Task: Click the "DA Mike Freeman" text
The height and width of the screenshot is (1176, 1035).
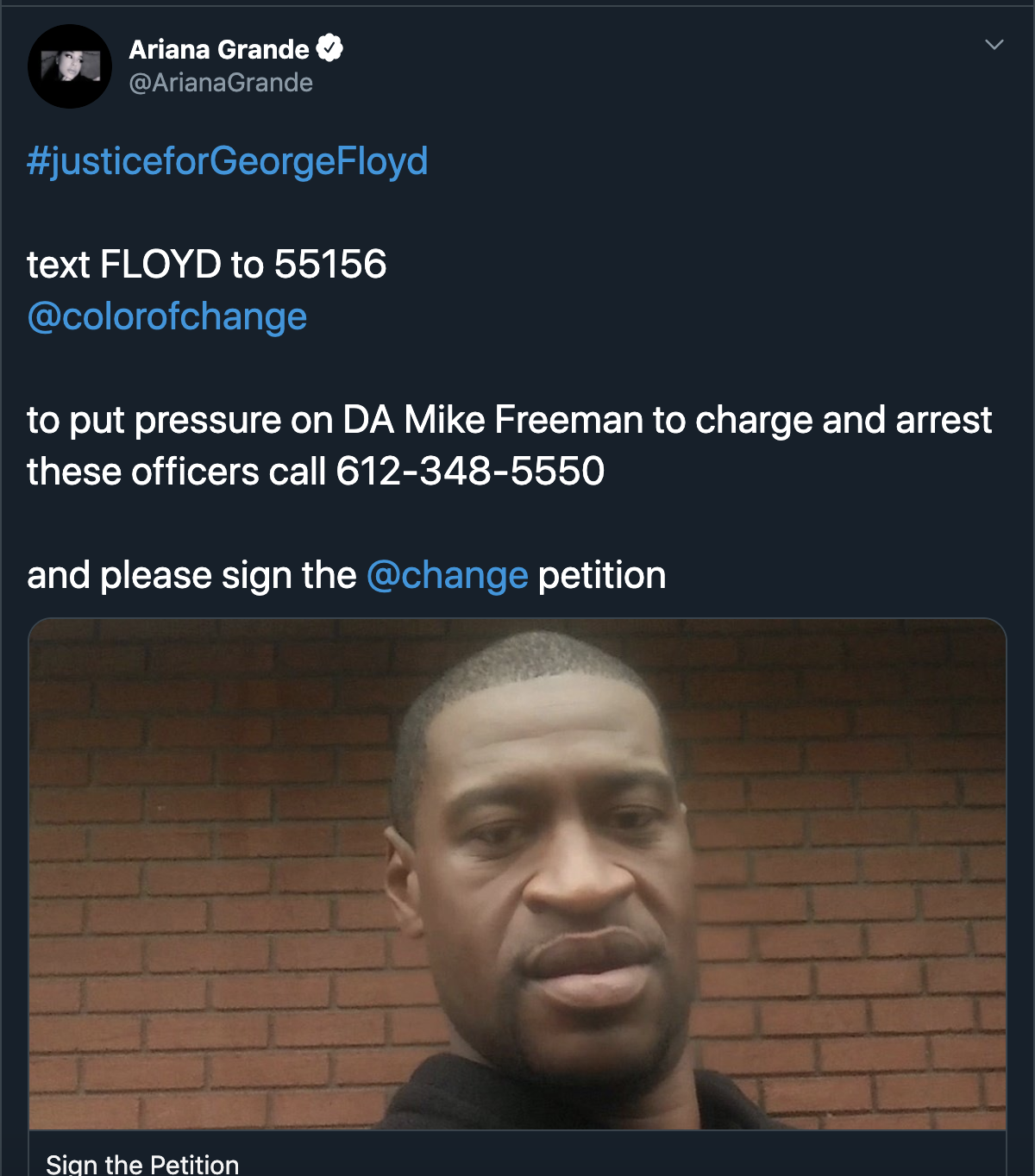Action: click(492, 420)
